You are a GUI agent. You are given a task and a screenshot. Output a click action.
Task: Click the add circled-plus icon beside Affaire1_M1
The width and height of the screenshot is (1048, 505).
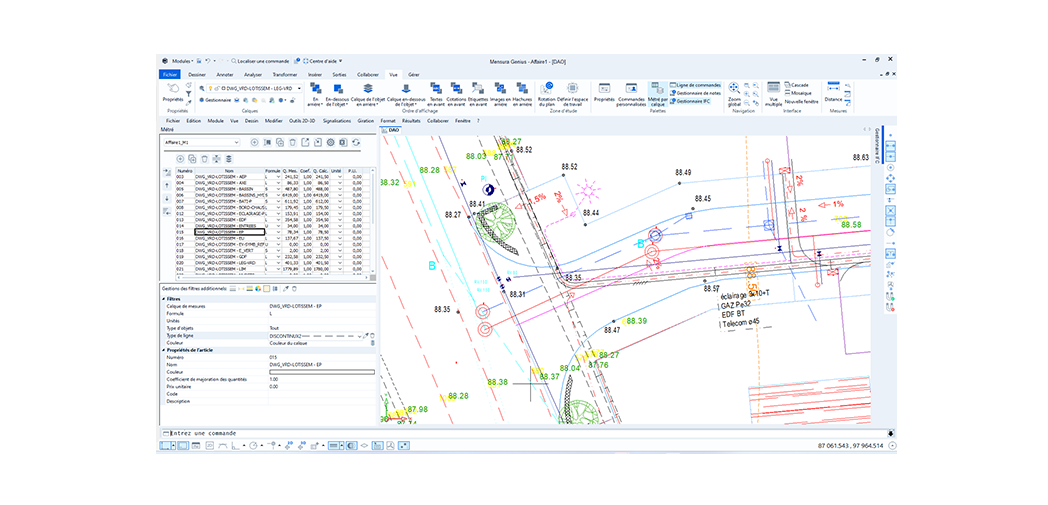tap(254, 142)
